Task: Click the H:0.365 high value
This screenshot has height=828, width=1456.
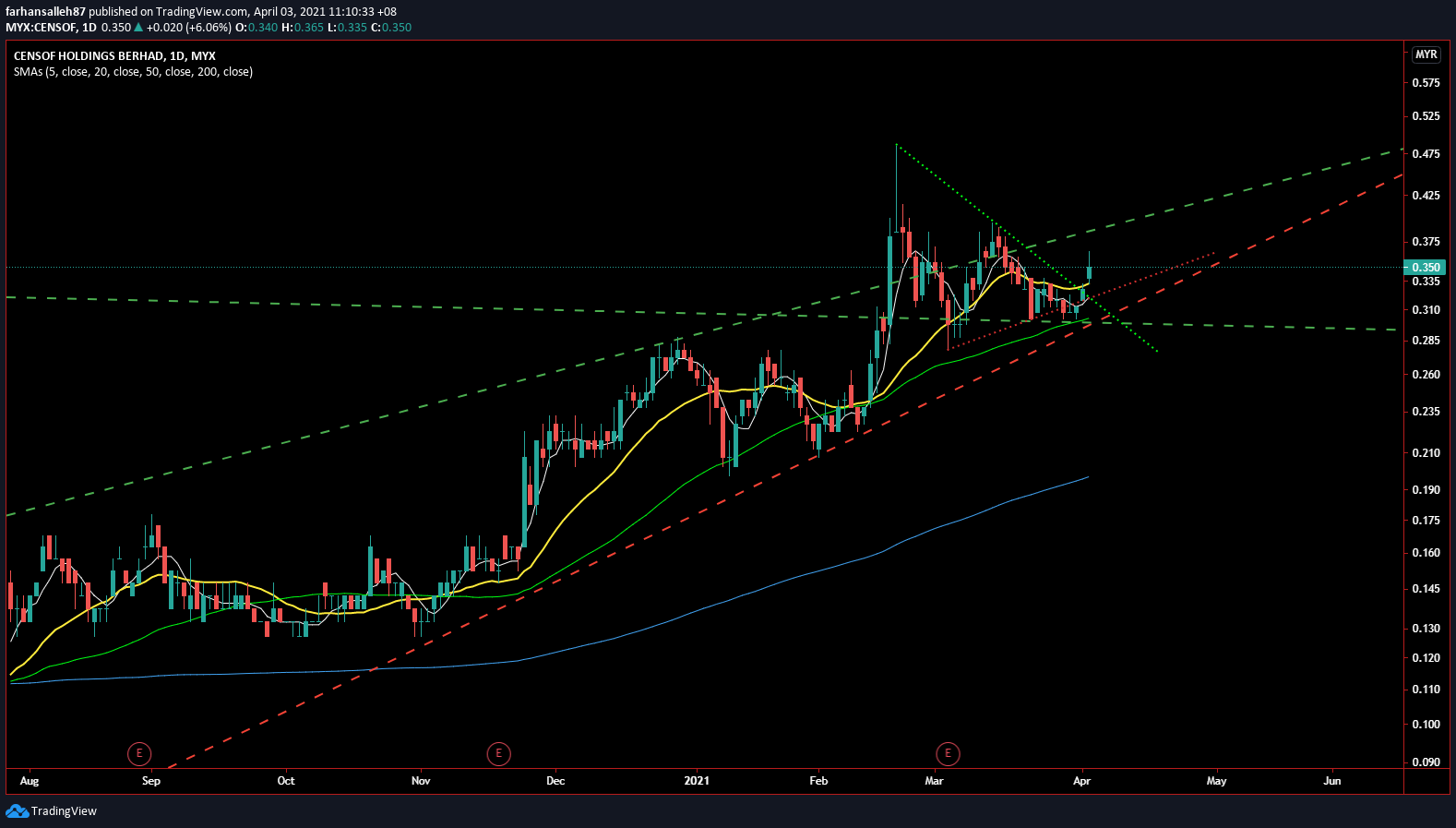Action: point(303,28)
